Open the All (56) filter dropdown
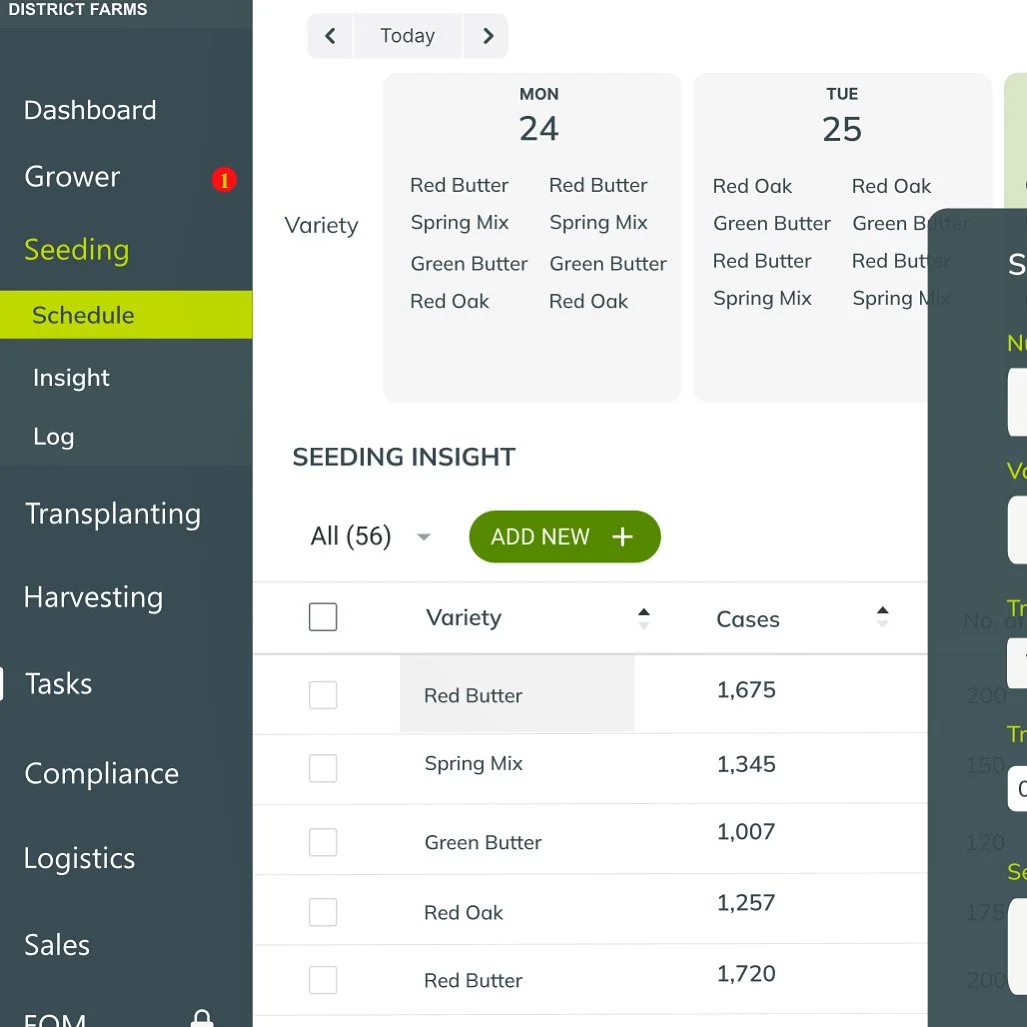Screen dimensions: 1027x1027 point(370,536)
